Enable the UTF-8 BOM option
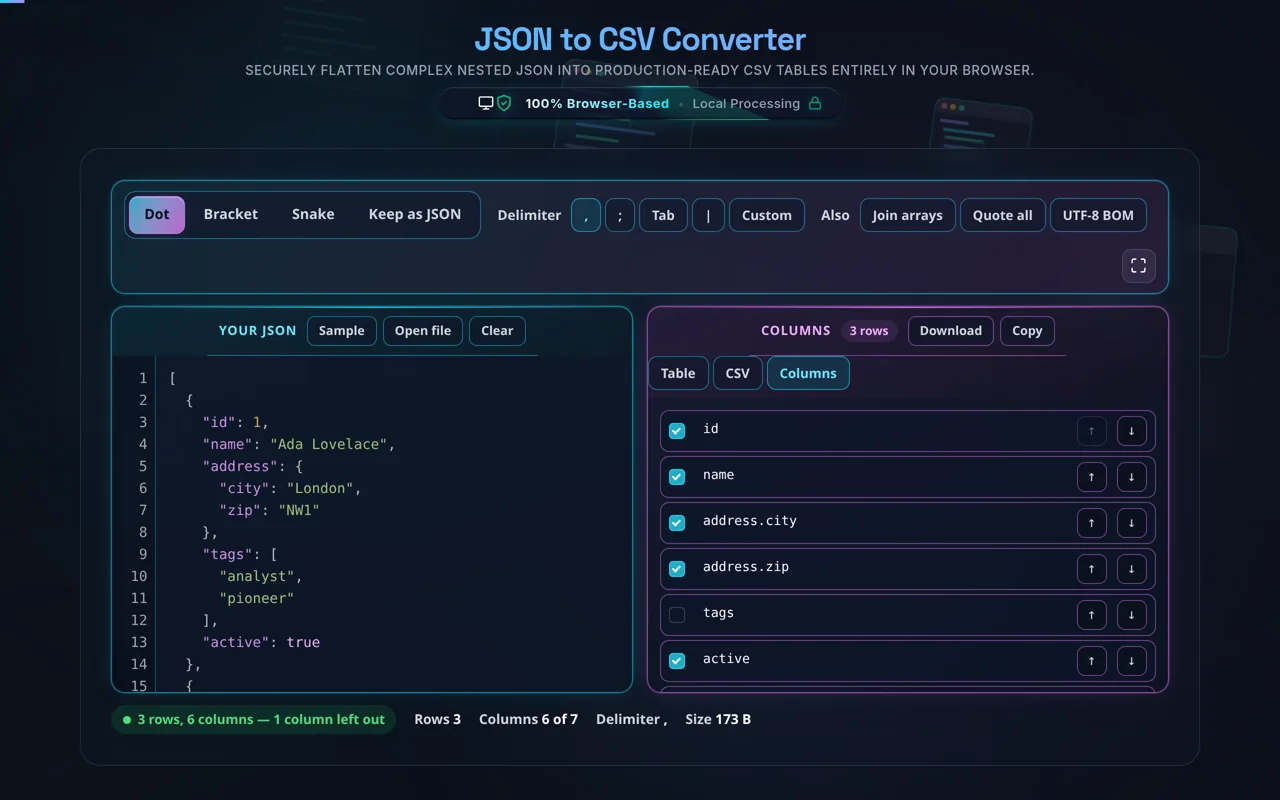 tap(1098, 215)
